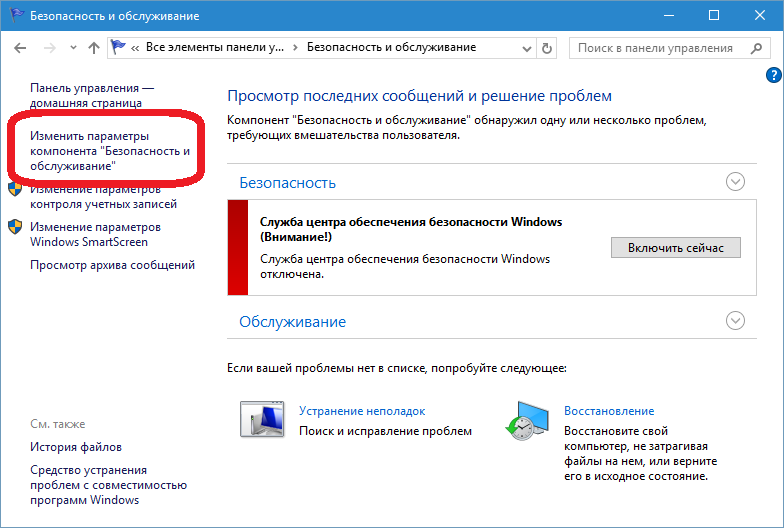Open История файлов link
Image resolution: width=784 pixels, height=528 pixels.
tap(76, 447)
